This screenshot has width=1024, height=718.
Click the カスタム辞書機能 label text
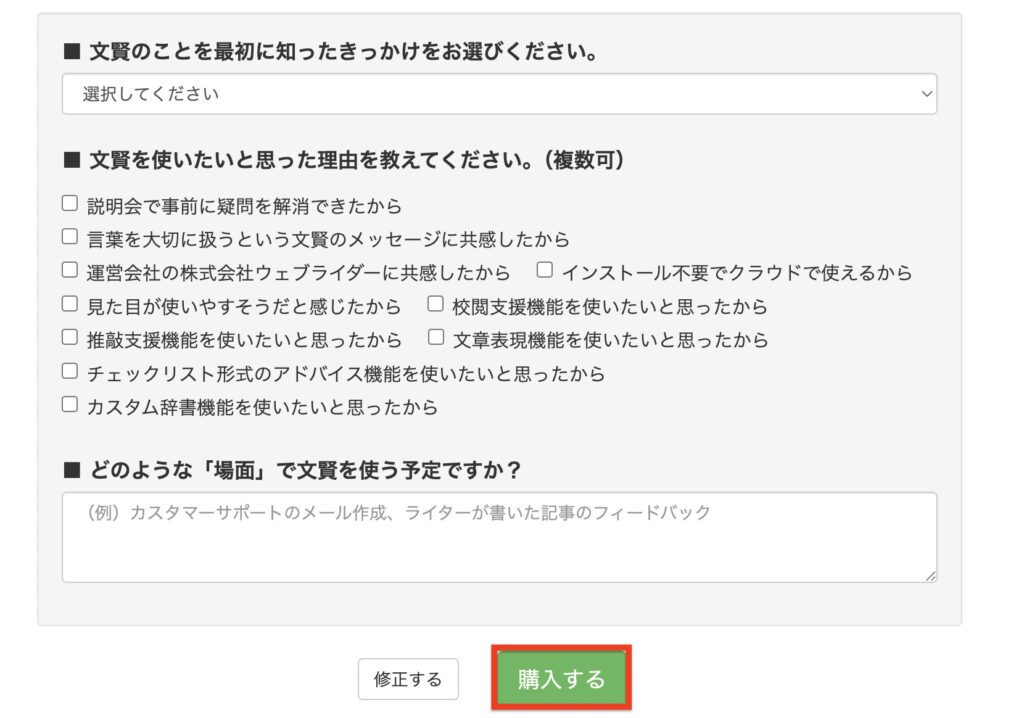(x=262, y=407)
